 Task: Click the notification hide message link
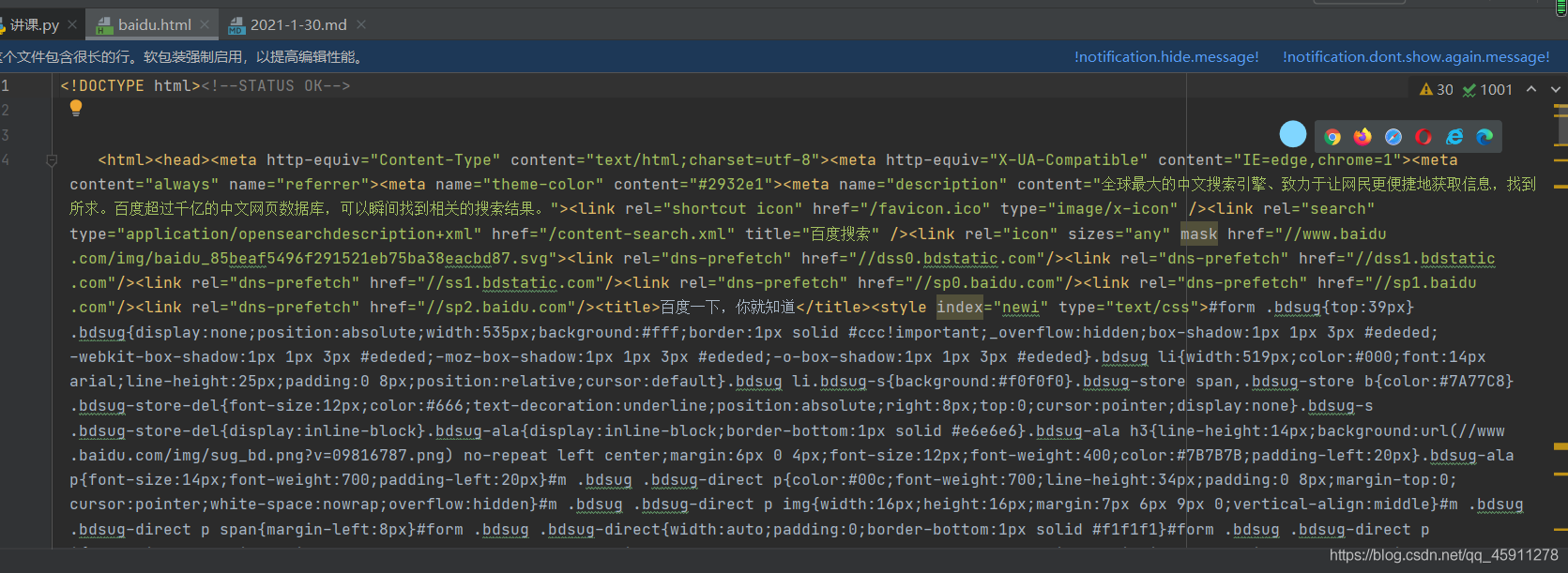[x=1166, y=57]
